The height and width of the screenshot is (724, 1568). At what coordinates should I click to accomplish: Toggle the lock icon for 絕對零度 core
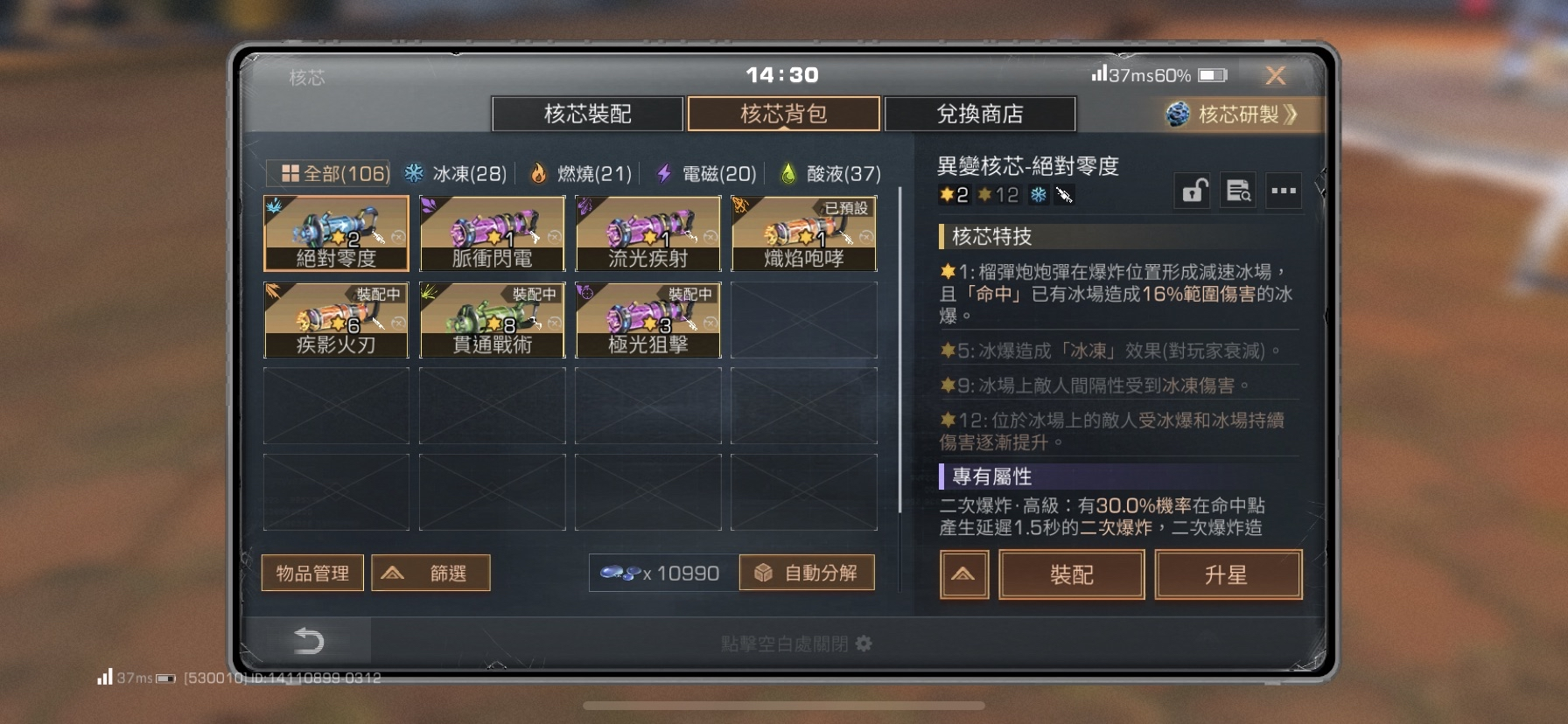coord(1193,191)
